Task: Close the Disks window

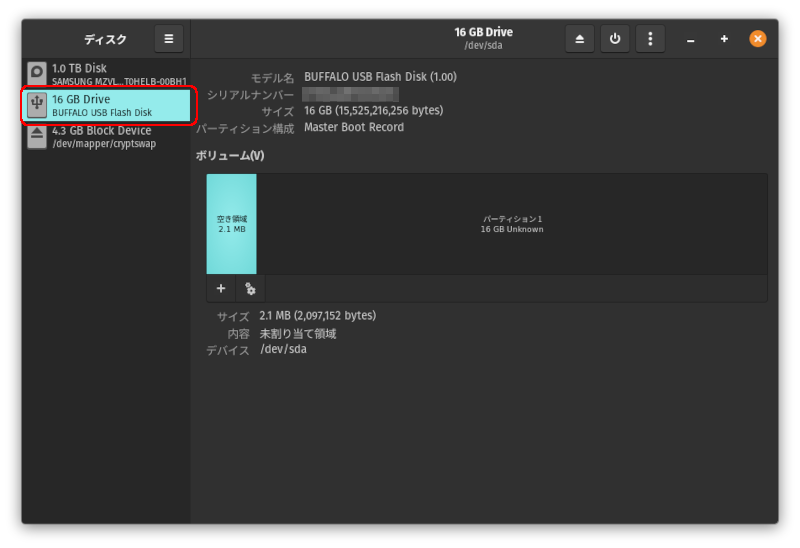Action: pyautogui.click(x=758, y=39)
